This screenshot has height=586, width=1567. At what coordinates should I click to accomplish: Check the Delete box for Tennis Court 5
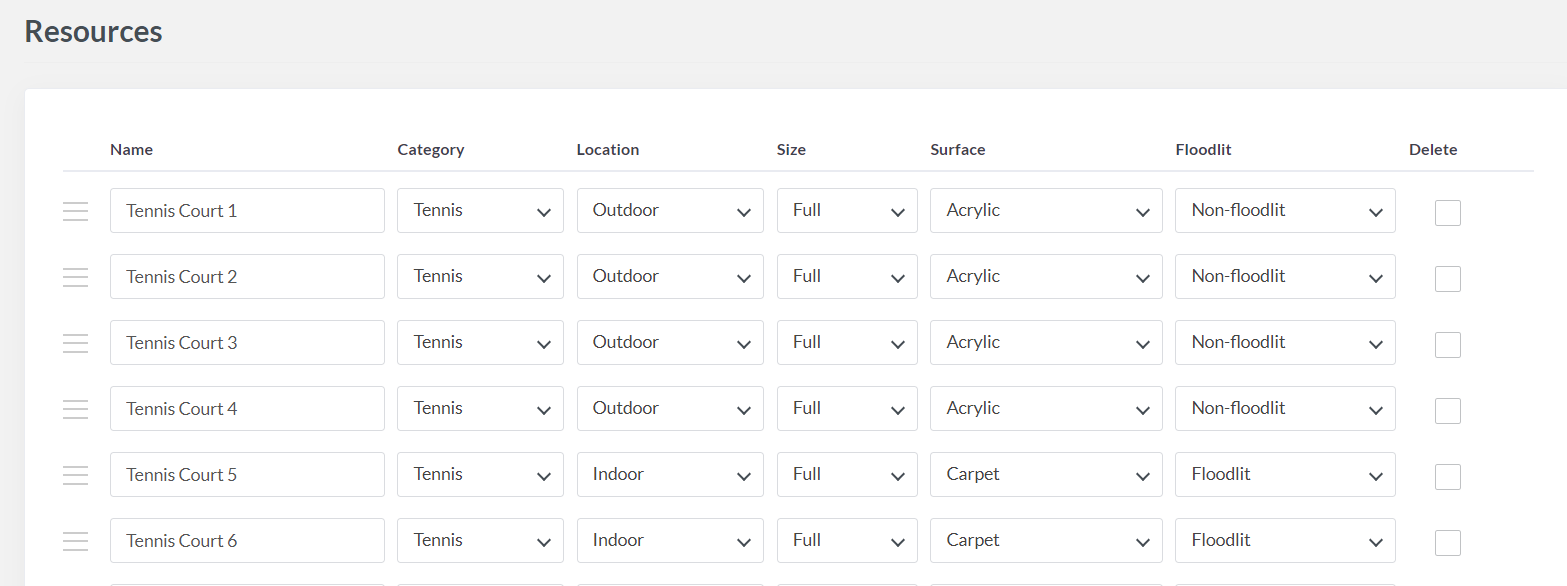click(x=1447, y=476)
